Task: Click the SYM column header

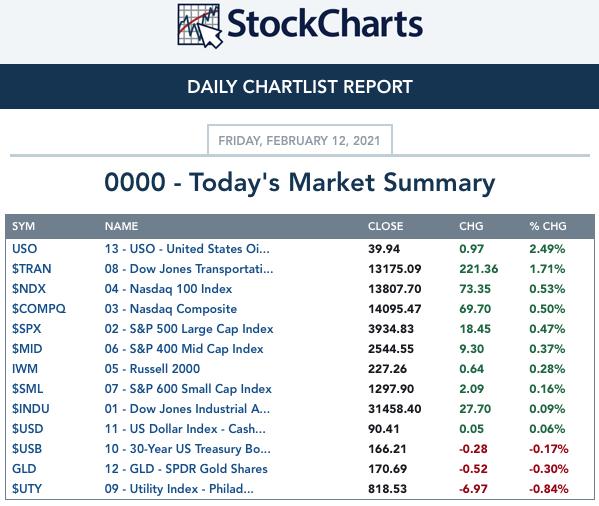Action: click(x=23, y=226)
